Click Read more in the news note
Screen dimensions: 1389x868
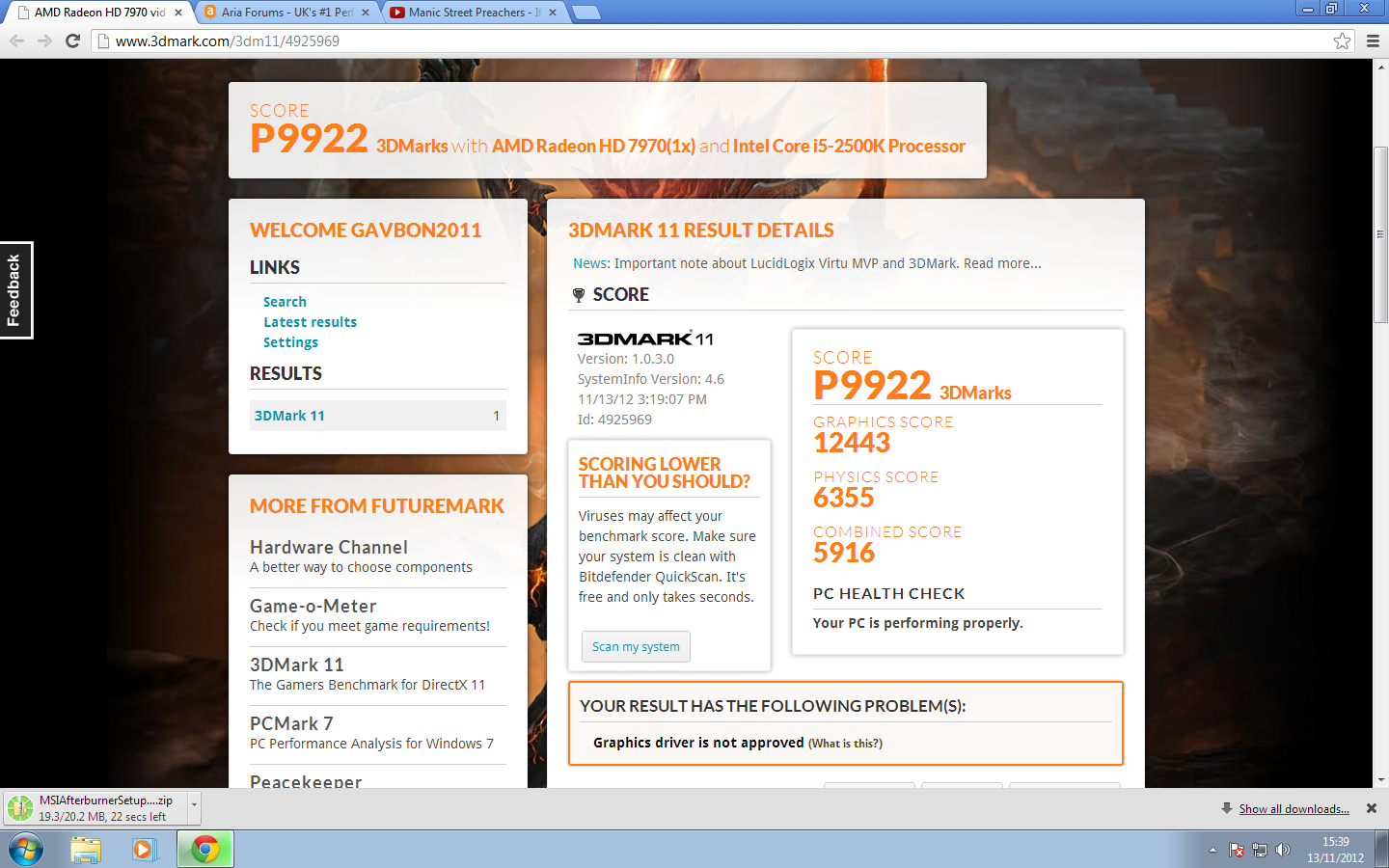(x=1002, y=263)
